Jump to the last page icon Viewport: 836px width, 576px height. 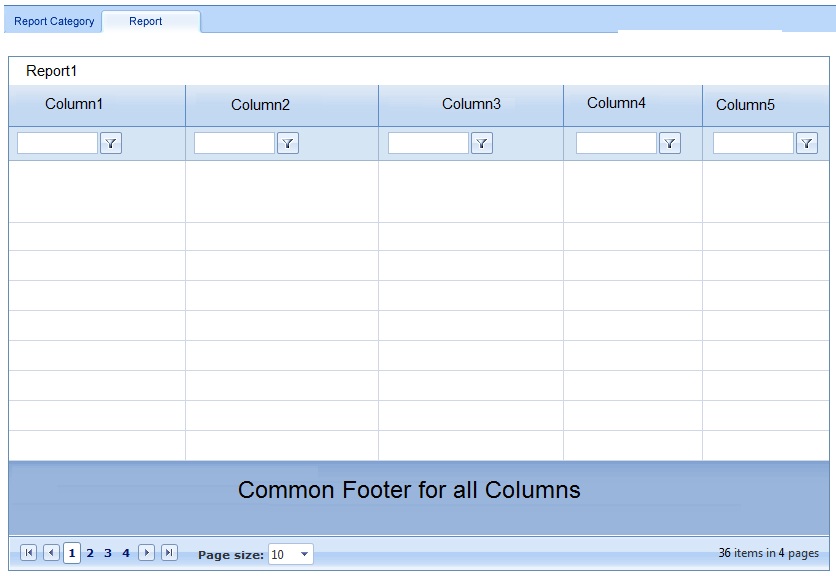[x=170, y=553]
